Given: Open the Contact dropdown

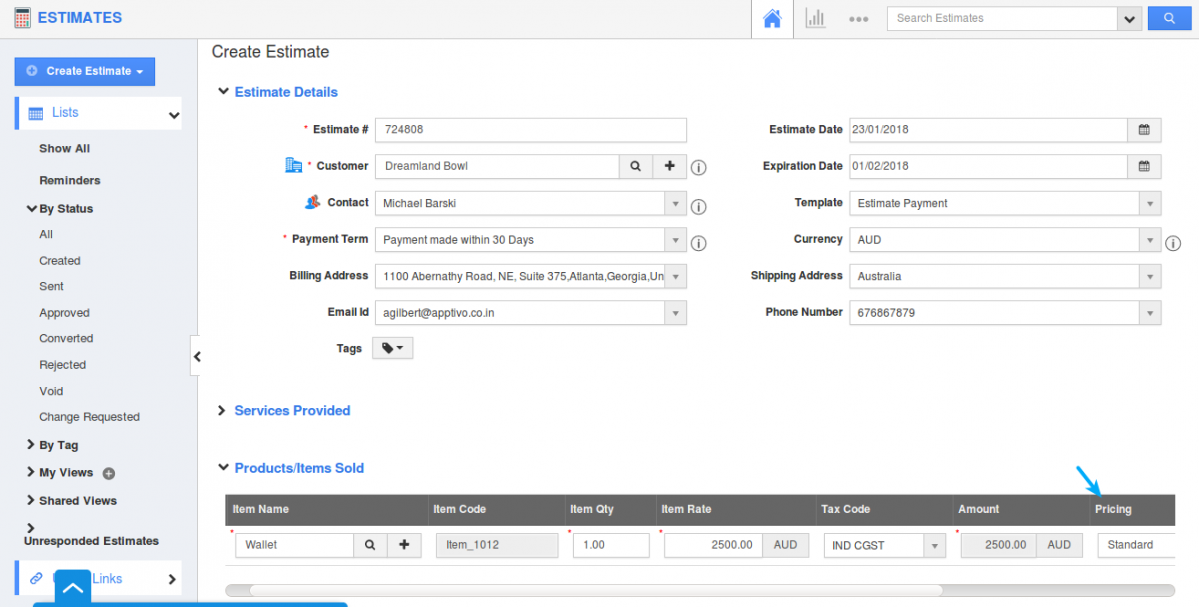Looking at the screenshot, I should 675,203.
